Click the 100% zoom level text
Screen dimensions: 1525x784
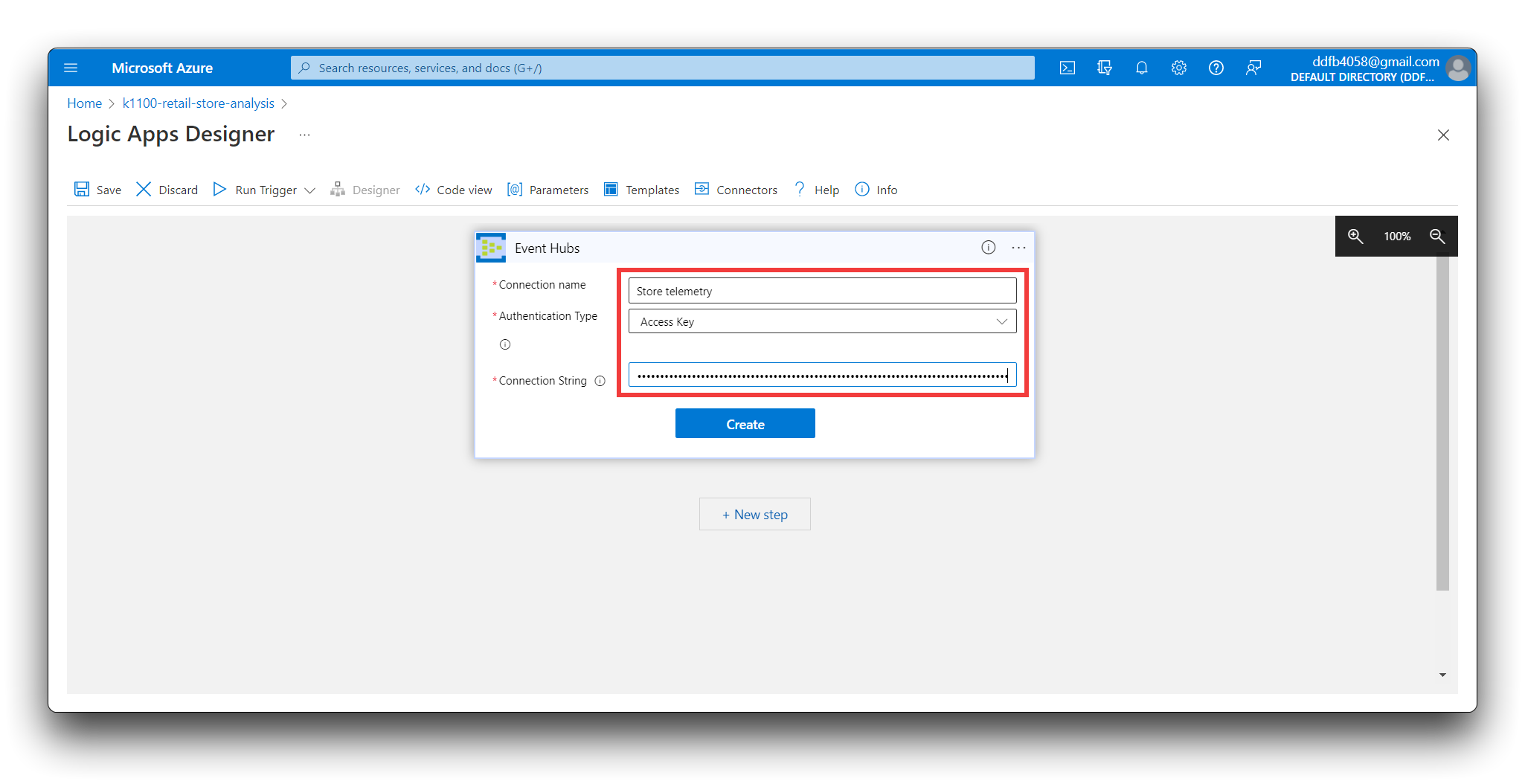click(x=1397, y=237)
